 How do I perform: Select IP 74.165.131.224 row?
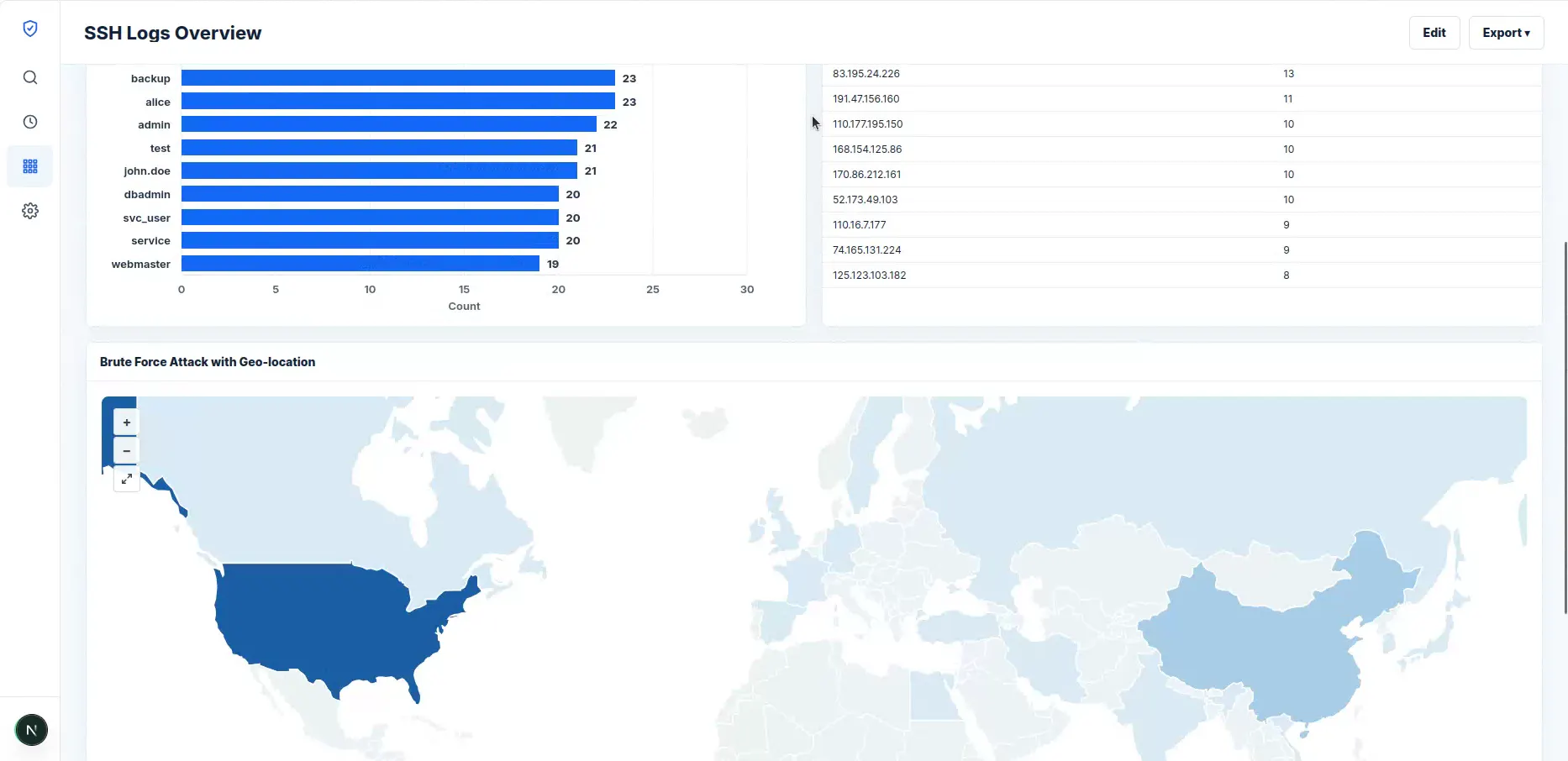pos(1181,250)
